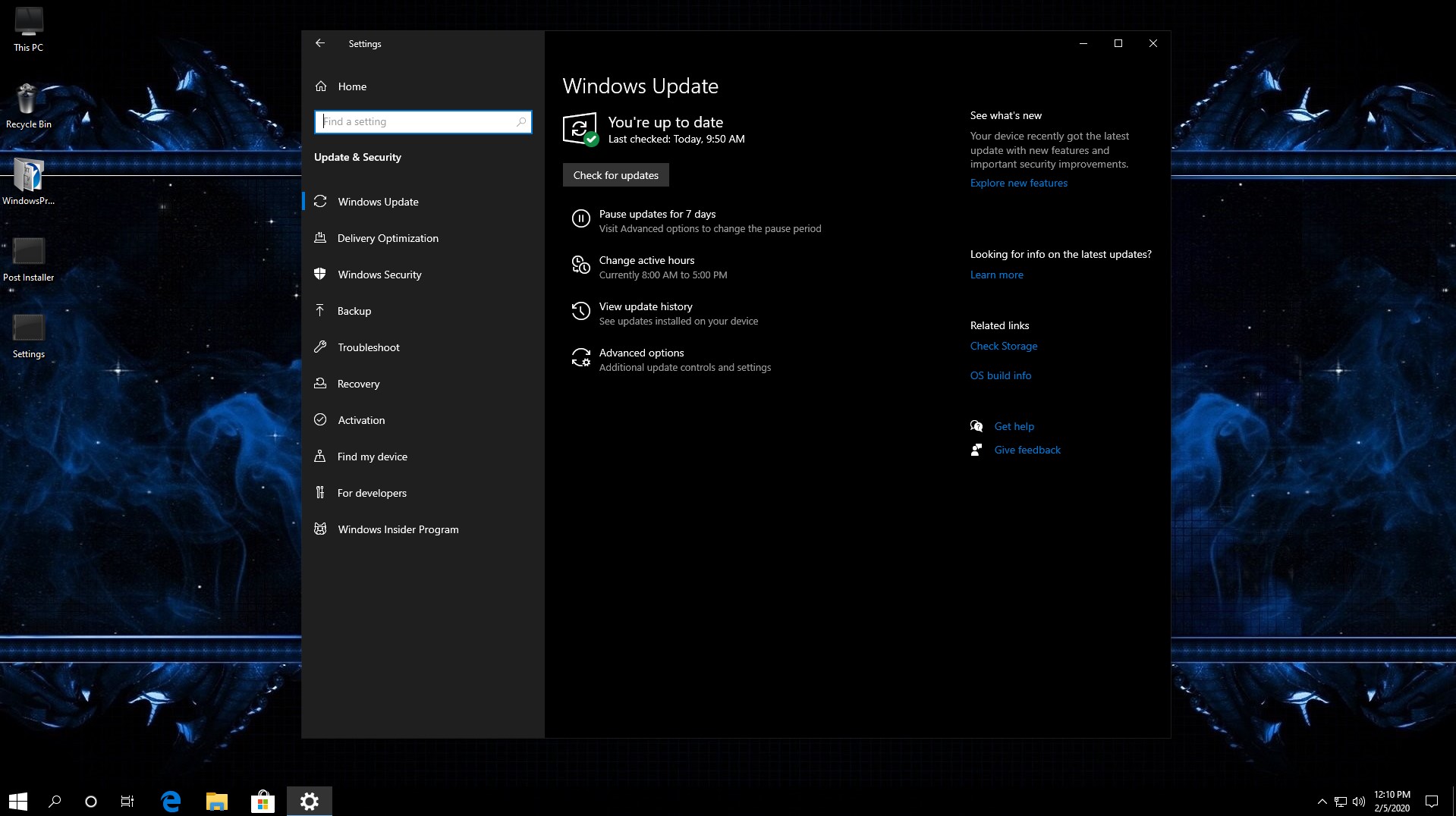Open Recovery options
This screenshot has height=816, width=1456.
point(423,384)
